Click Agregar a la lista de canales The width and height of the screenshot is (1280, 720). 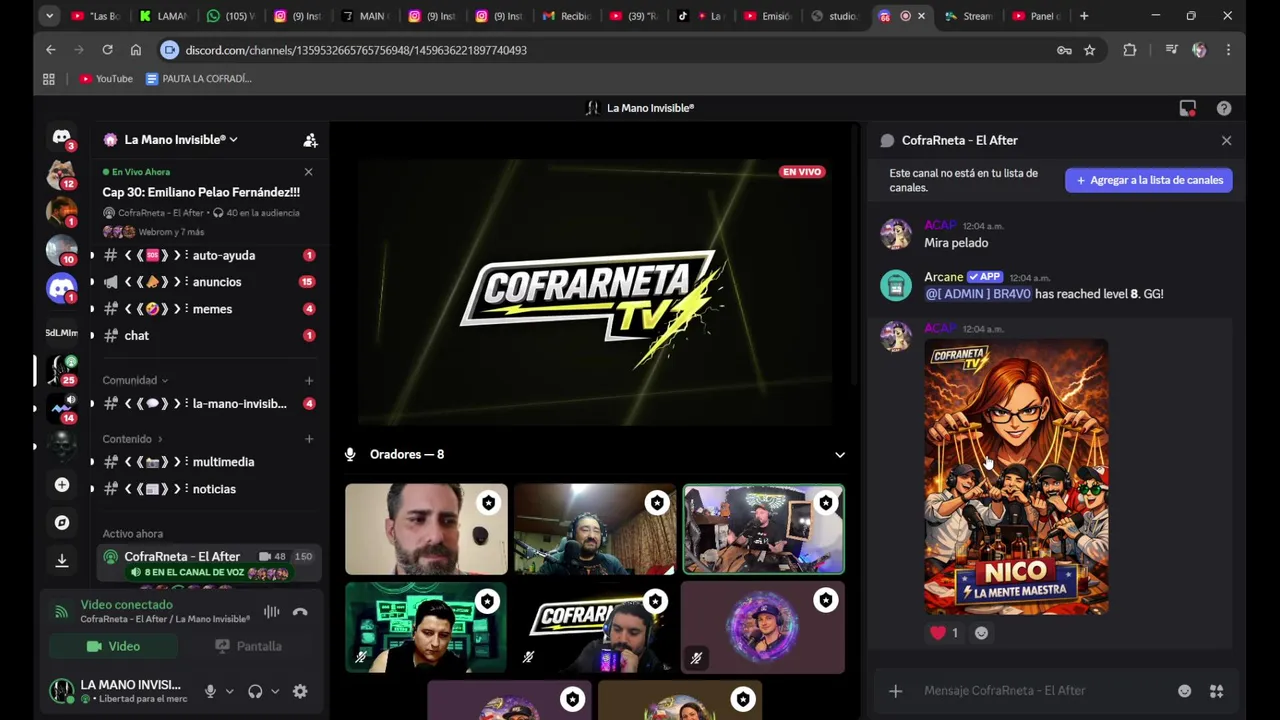[x=1149, y=180]
